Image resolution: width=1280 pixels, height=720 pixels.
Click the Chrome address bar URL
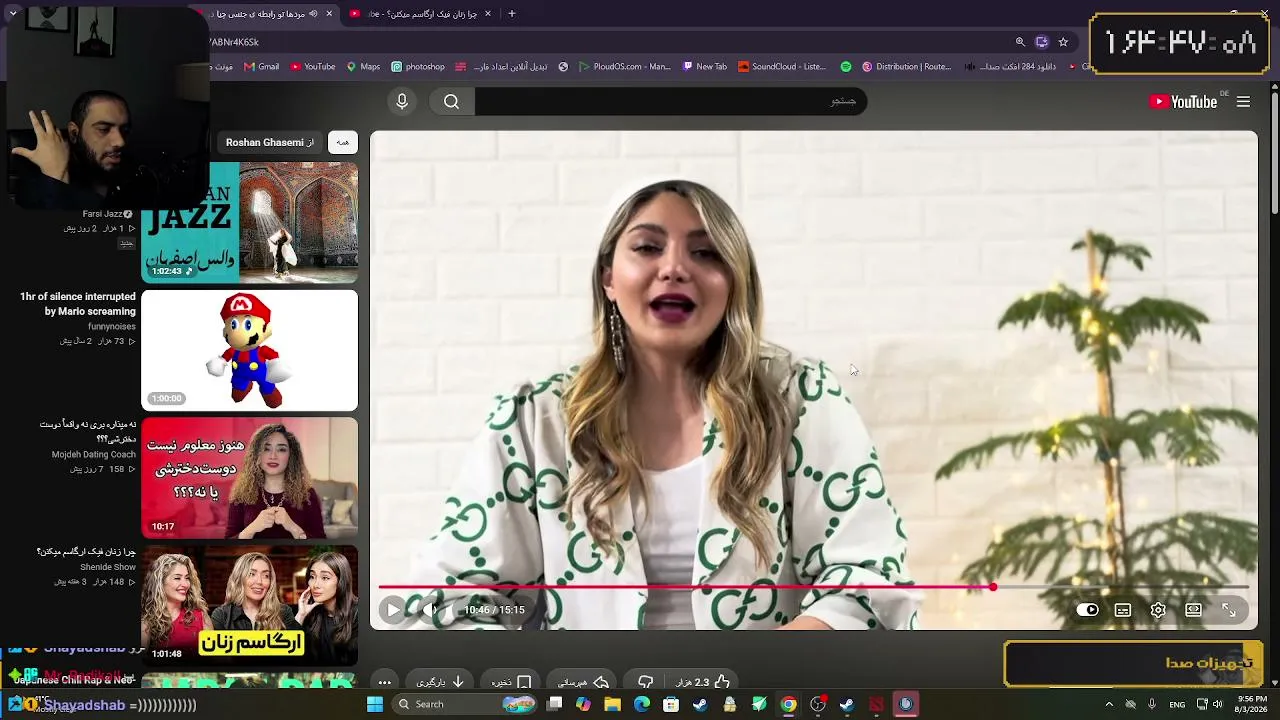tap(234, 42)
